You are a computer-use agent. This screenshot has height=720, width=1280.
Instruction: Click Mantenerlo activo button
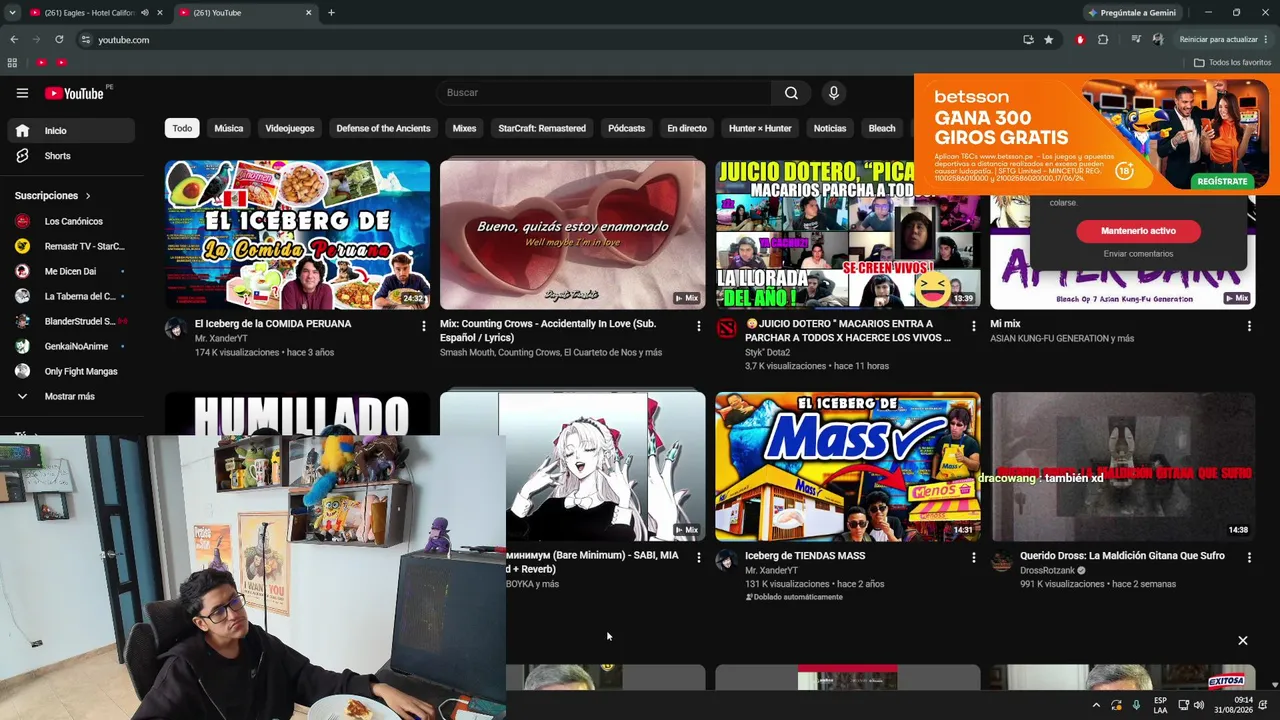(x=1138, y=231)
